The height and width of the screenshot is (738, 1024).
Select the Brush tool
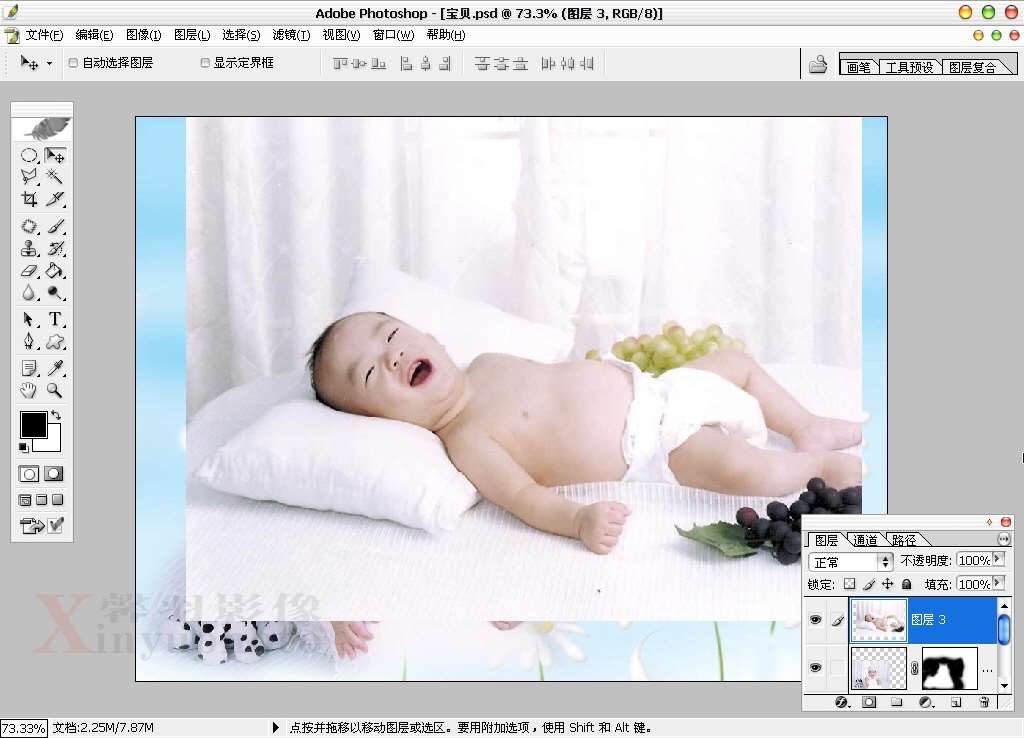pyautogui.click(x=55, y=226)
